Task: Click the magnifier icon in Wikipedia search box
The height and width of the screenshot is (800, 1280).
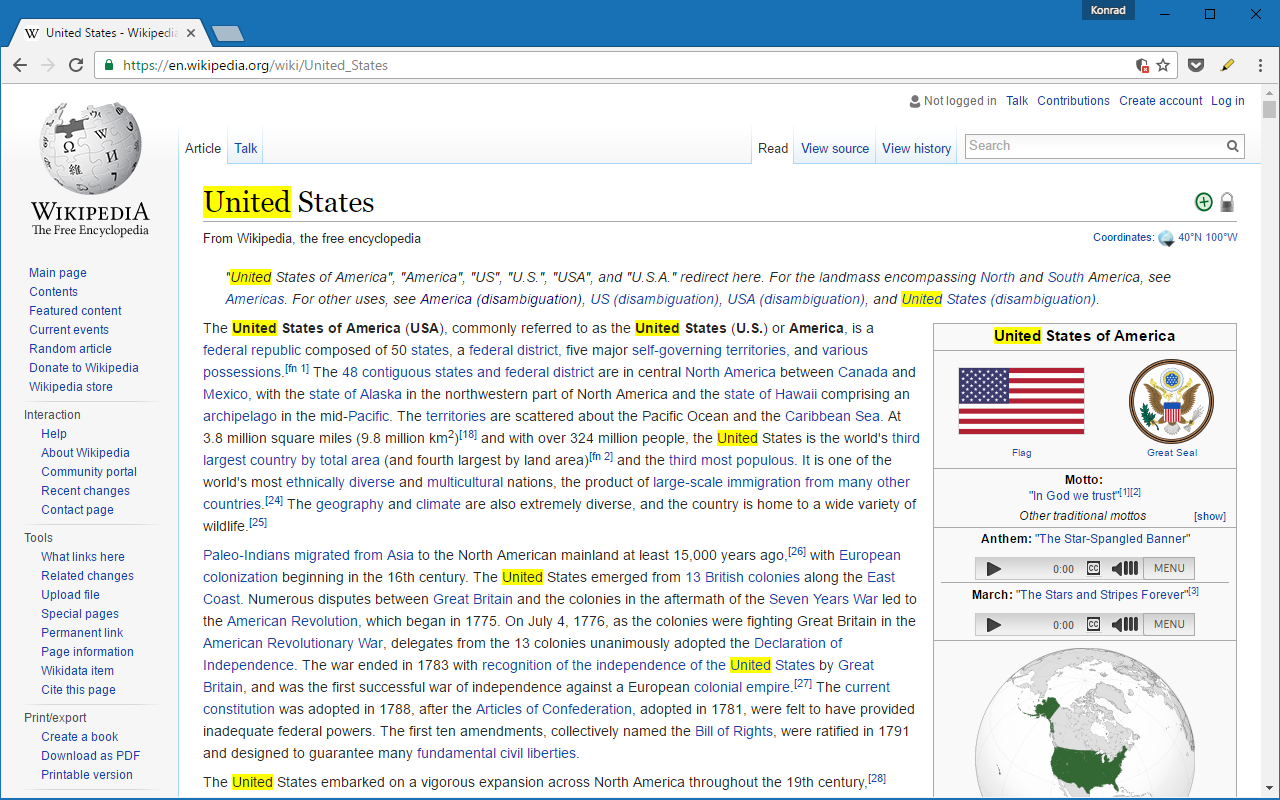Action: [x=1233, y=146]
